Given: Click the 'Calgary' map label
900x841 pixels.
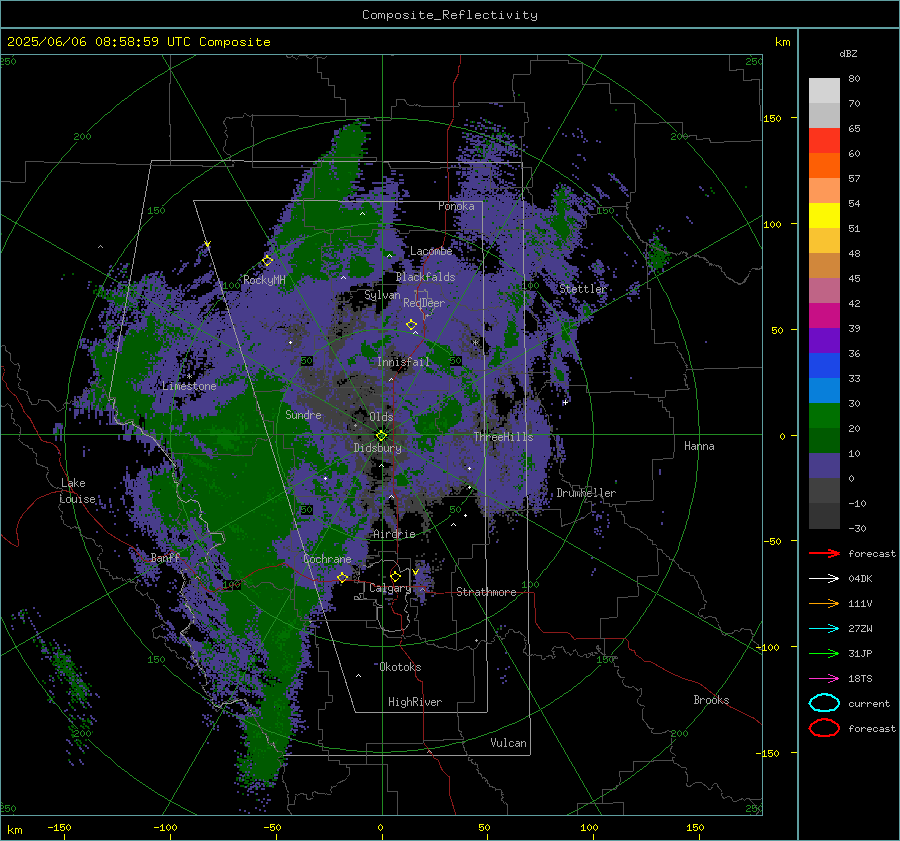Looking at the screenshot, I should 390,588.
